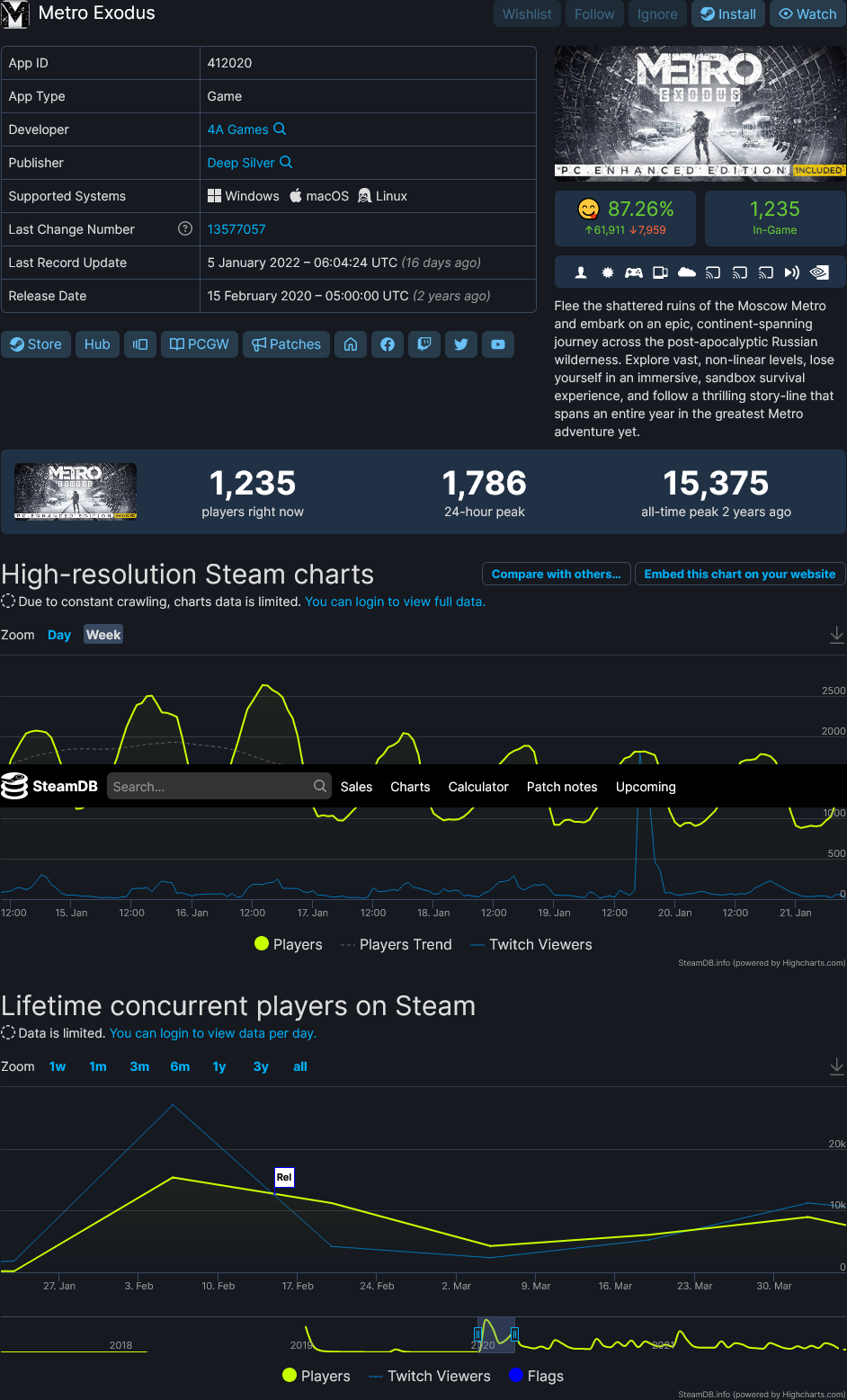Toggle Players series in weekly chart legend

click(x=289, y=944)
